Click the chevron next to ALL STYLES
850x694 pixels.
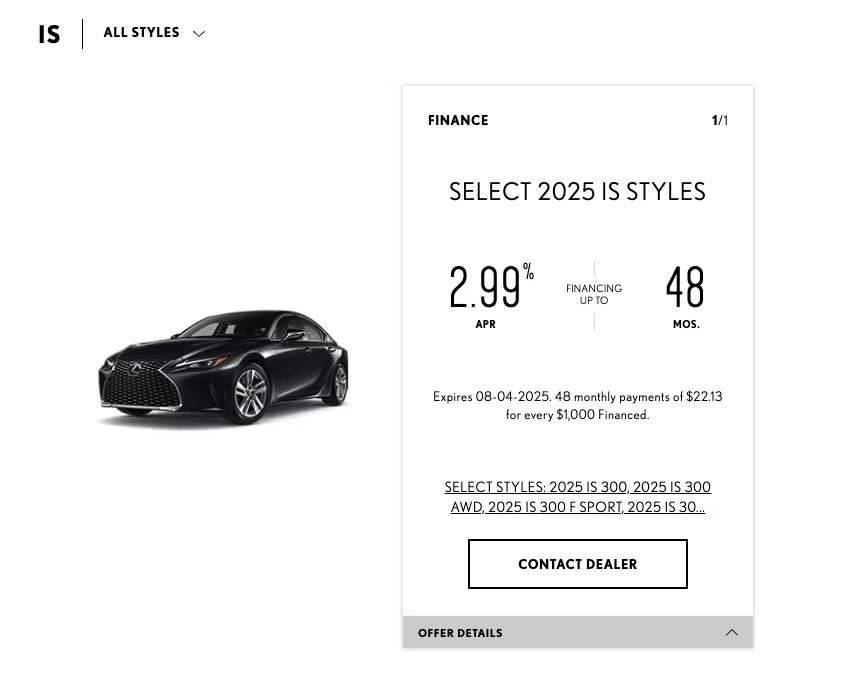(x=199, y=34)
